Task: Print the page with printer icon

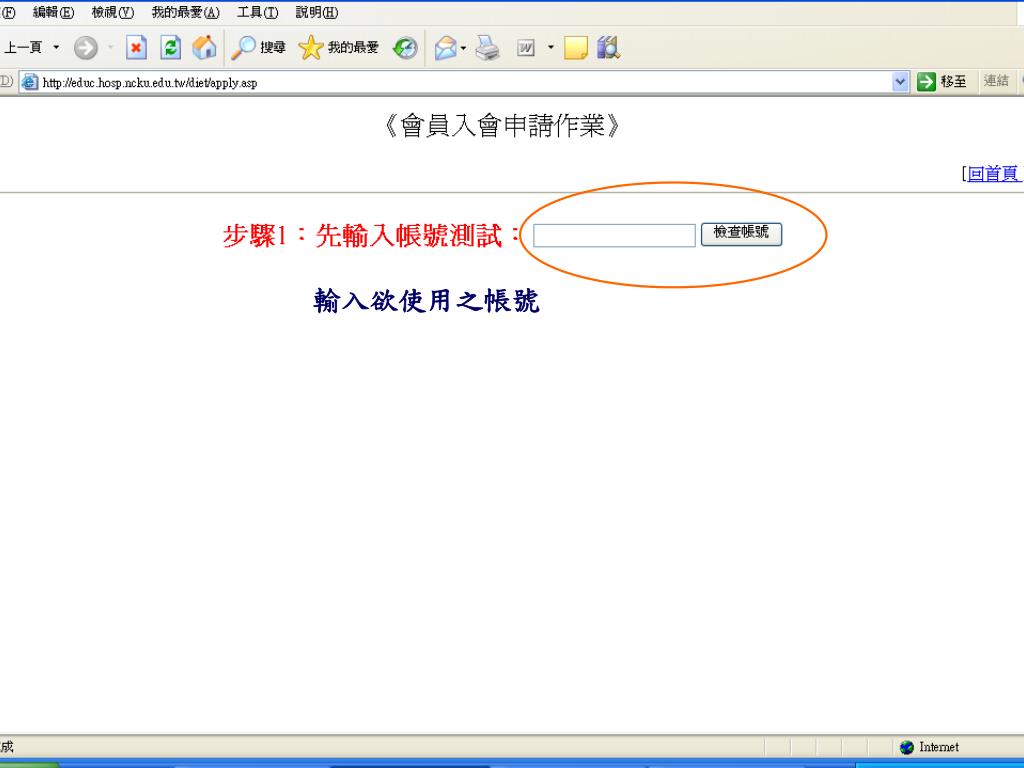Action: tap(487, 47)
